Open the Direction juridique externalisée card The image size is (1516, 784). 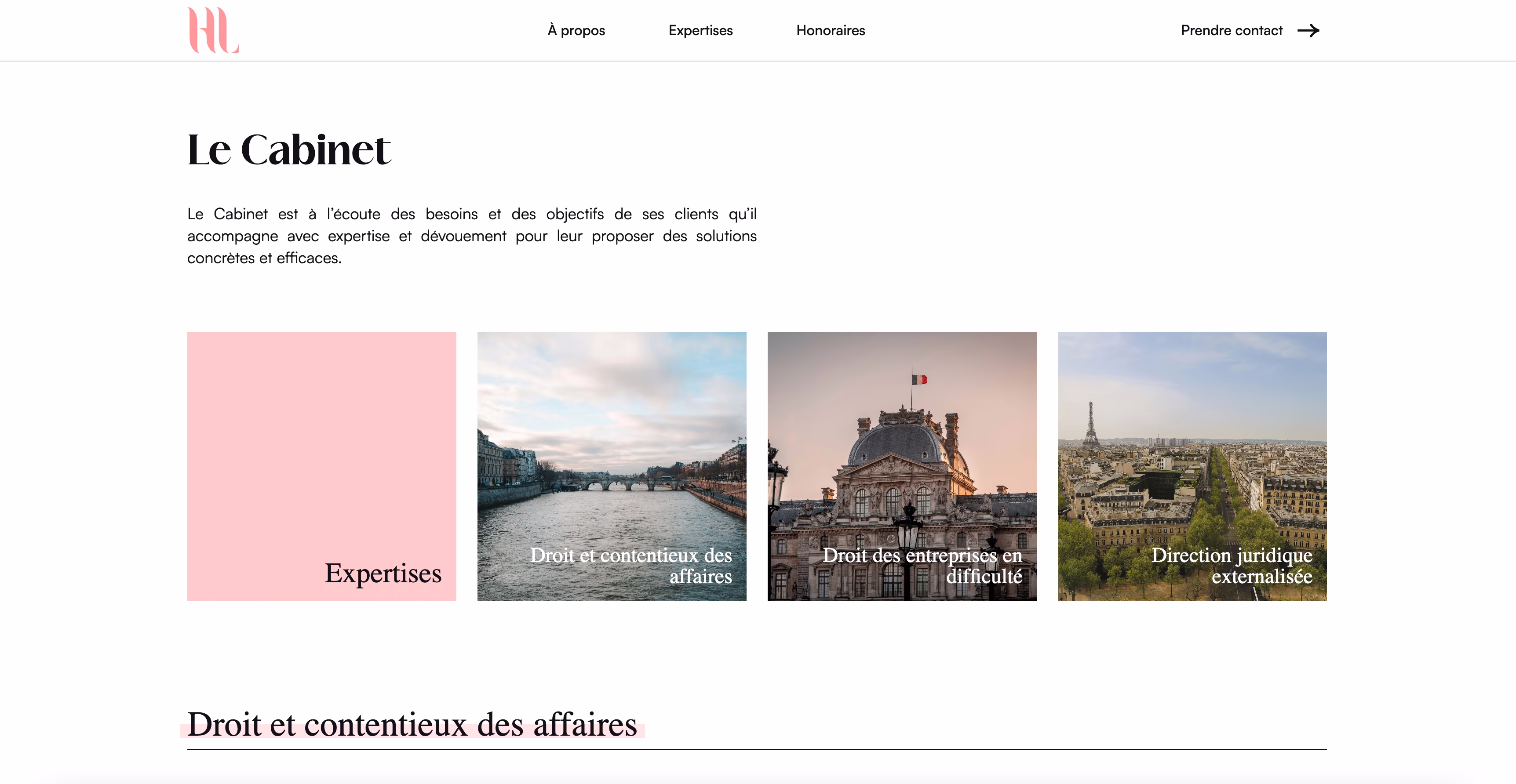(x=1192, y=466)
